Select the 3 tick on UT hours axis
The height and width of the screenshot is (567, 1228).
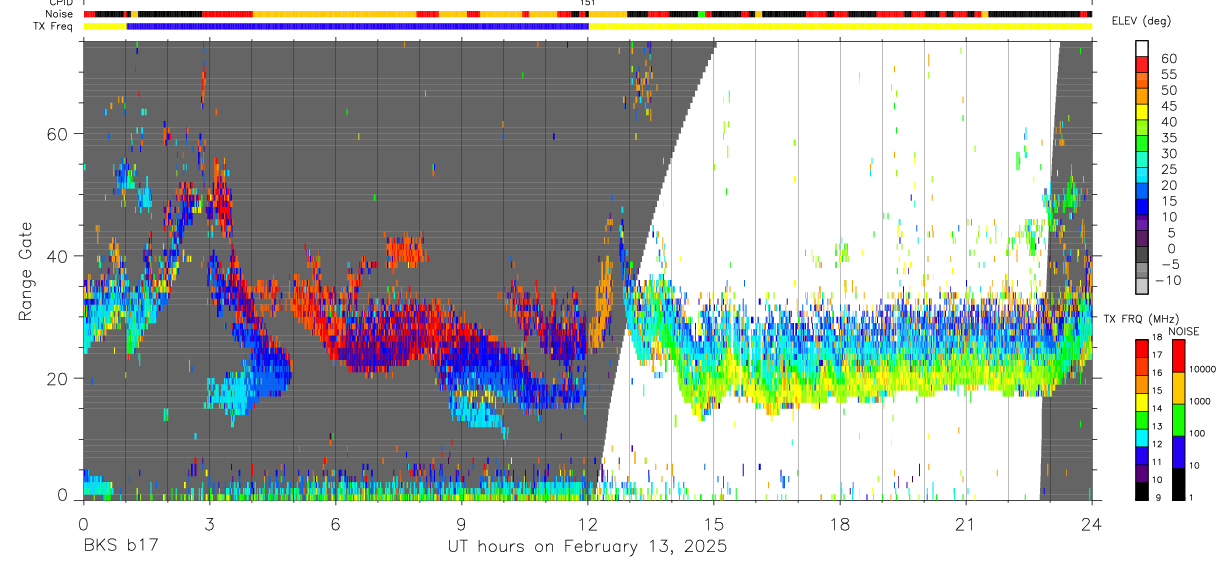point(209,524)
